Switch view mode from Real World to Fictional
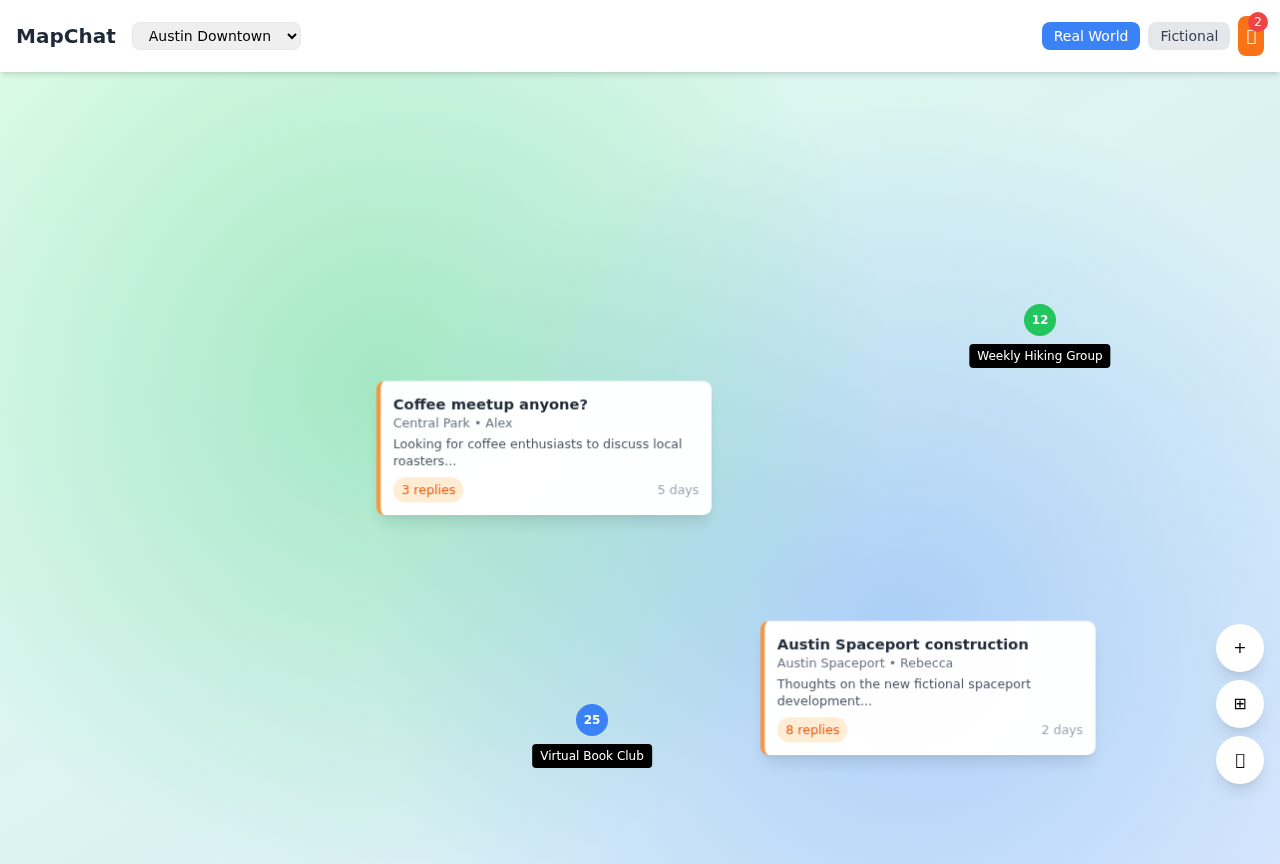 point(1188,35)
